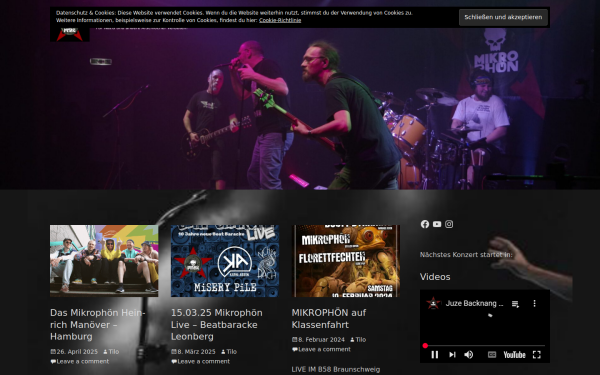Open the Mikrophön Facebook page icon

tap(425, 224)
